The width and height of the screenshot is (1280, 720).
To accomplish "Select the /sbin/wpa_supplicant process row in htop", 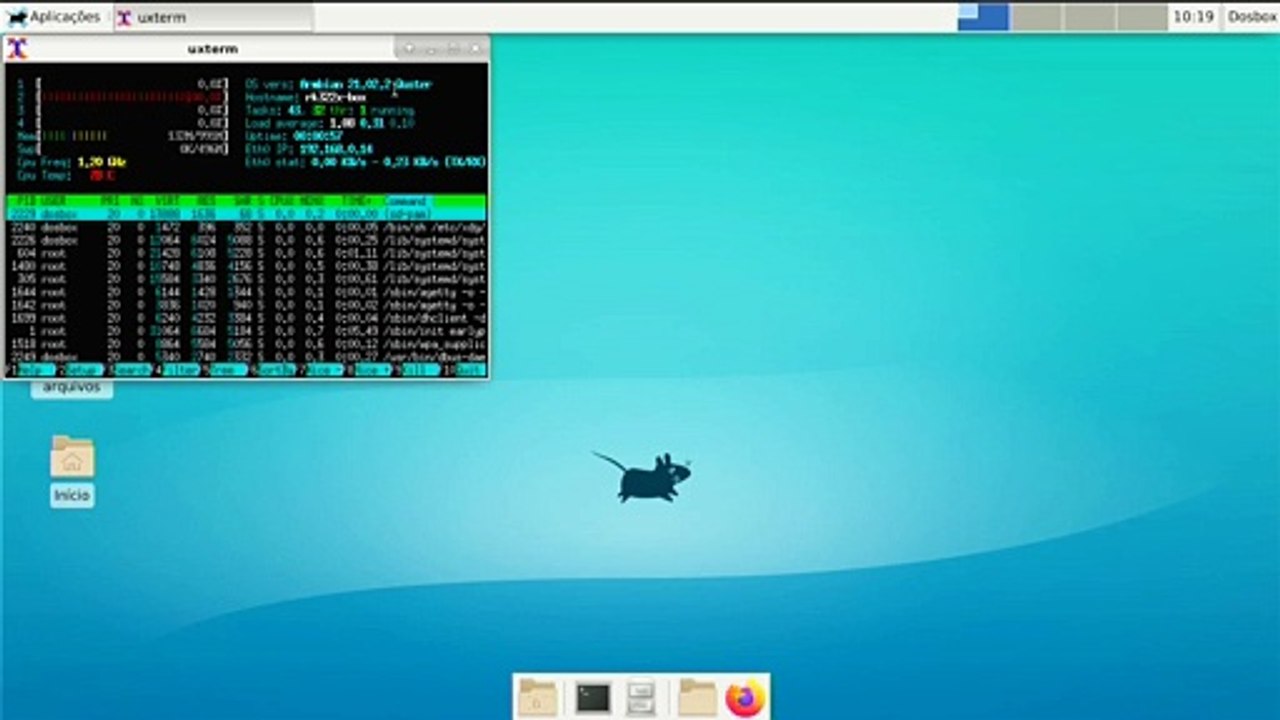I will coord(247,344).
